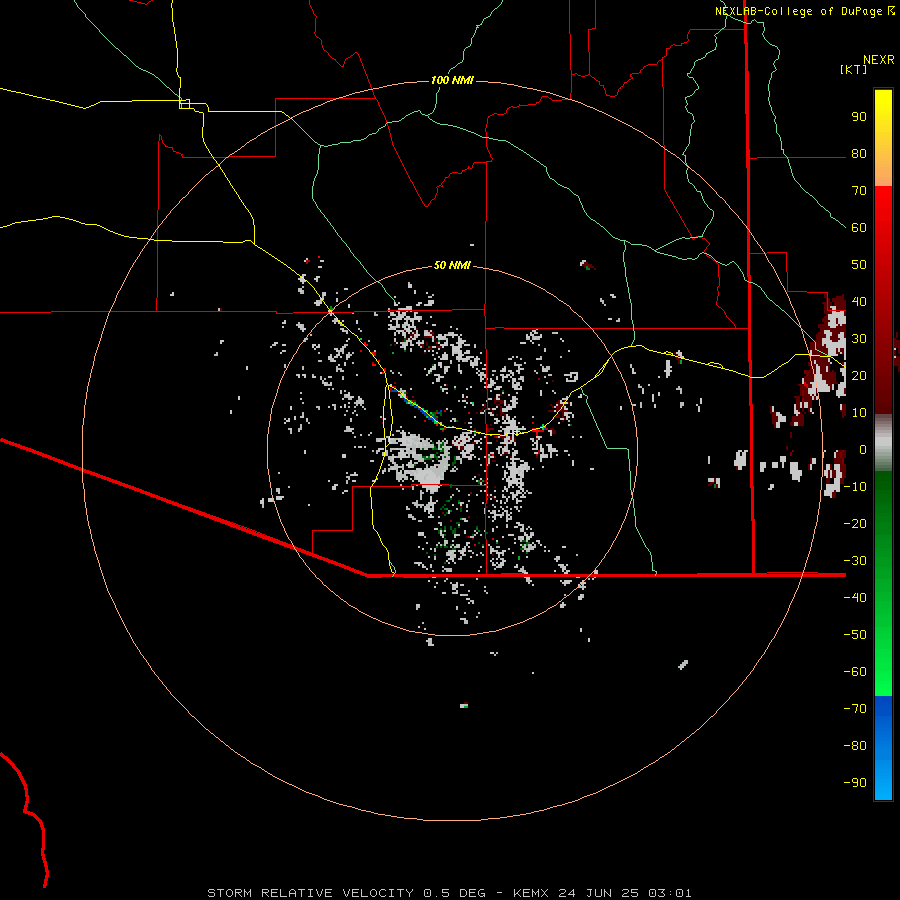The height and width of the screenshot is (900, 900).
Task: Select the 90 value on velocity scale
Action: pyautogui.click(x=859, y=117)
